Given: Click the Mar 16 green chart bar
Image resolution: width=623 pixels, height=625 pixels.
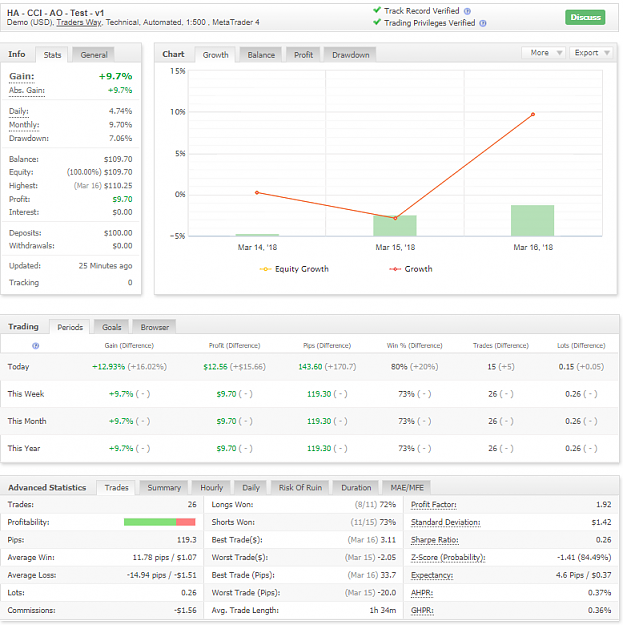Looking at the screenshot, I should pyautogui.click(x=533, y=220).
